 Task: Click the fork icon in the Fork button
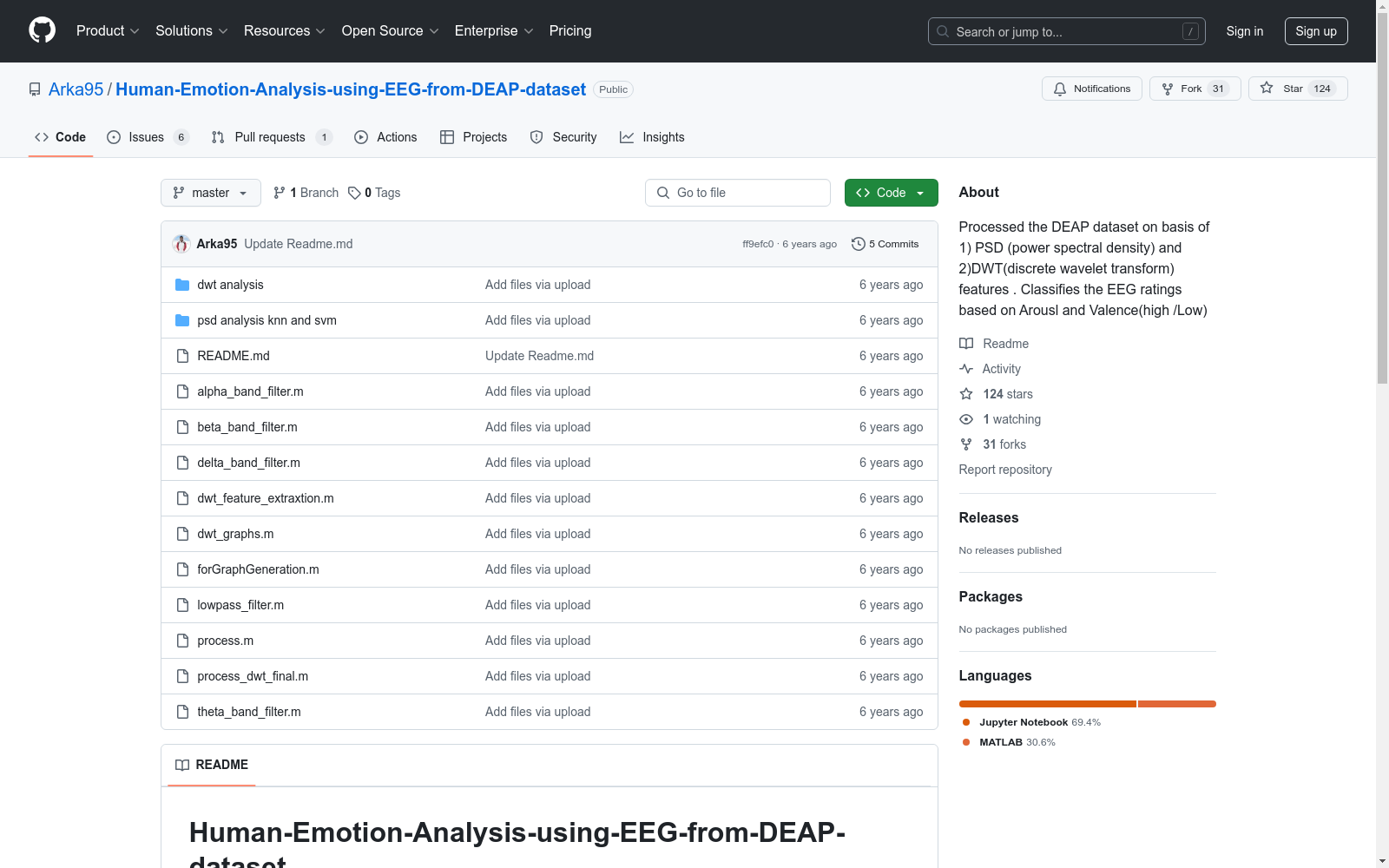click(1168, 89)
